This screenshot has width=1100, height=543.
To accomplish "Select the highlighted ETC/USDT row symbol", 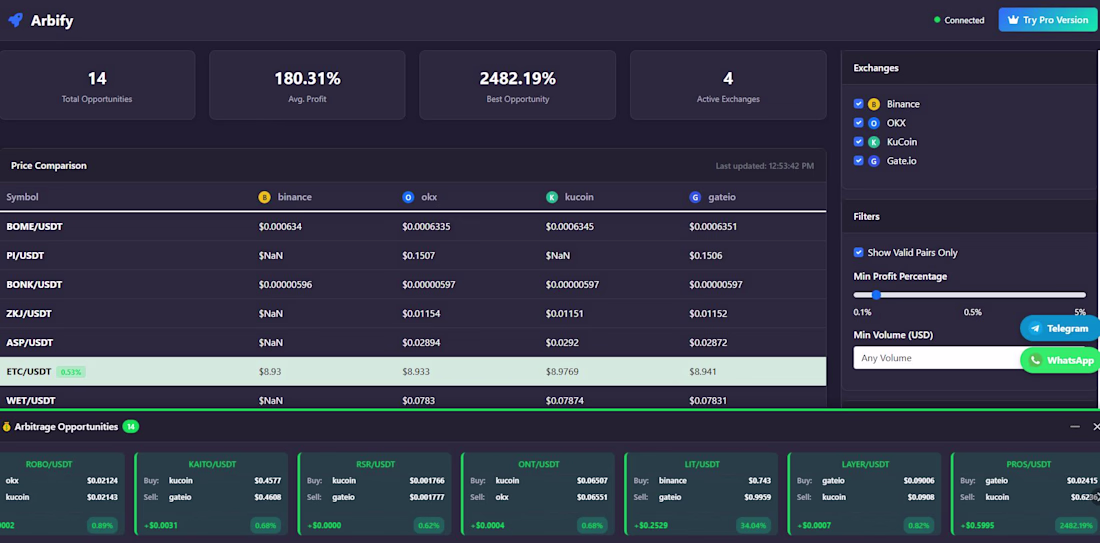I will click(29, 372).
